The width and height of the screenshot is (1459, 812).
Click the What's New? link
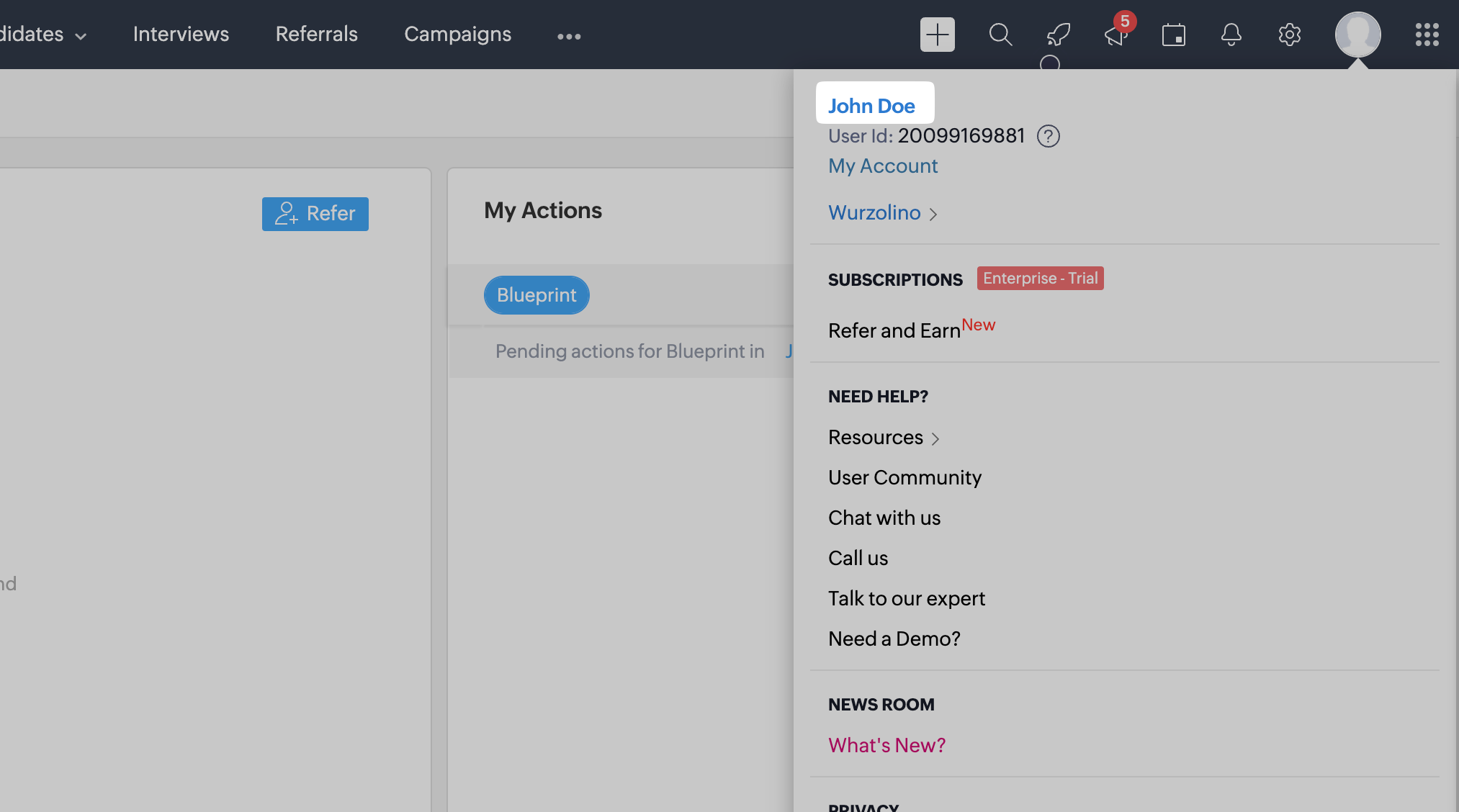point(886,745)
